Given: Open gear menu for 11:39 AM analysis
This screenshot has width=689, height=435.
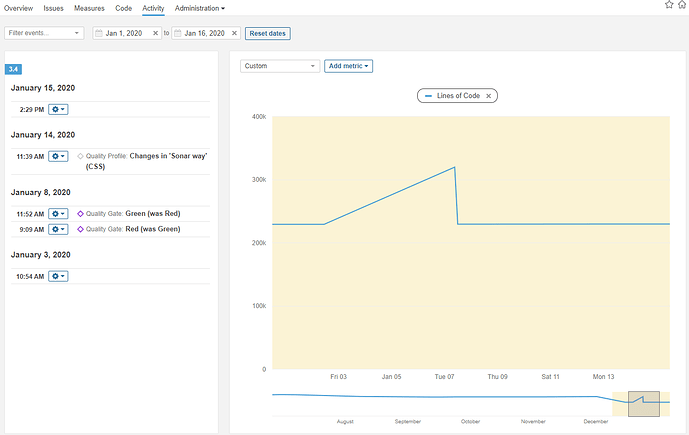Looking at the screenshot, I should coord(58,156).
